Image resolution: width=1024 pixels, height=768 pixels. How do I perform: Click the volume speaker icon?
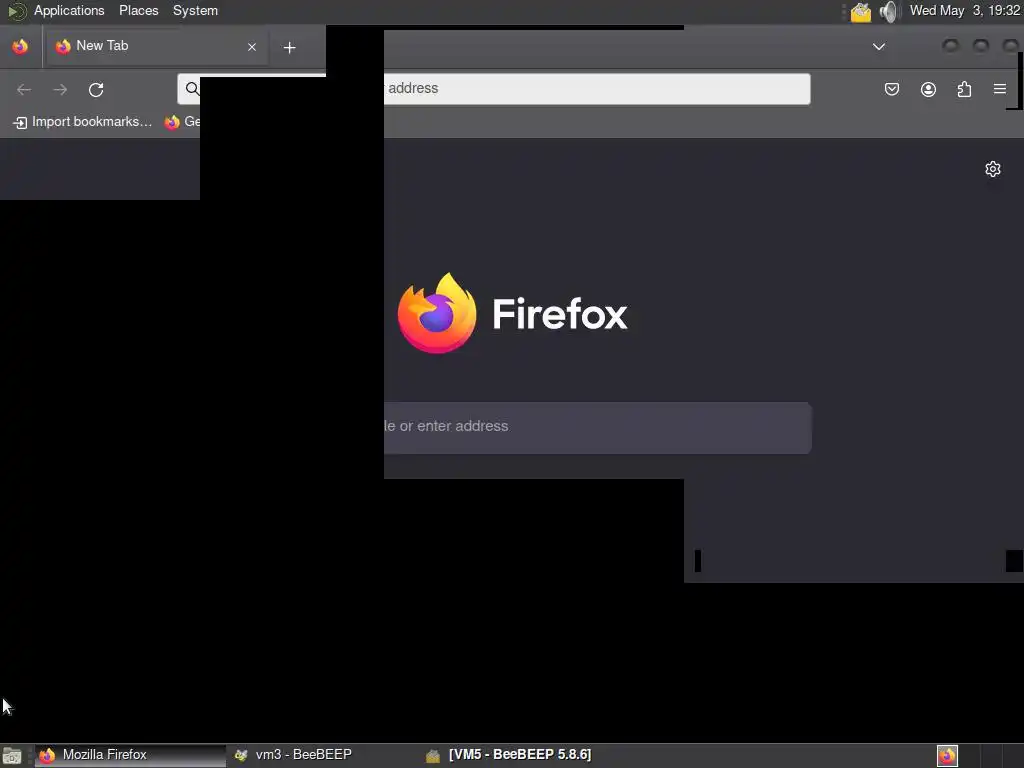click(888, 12)
